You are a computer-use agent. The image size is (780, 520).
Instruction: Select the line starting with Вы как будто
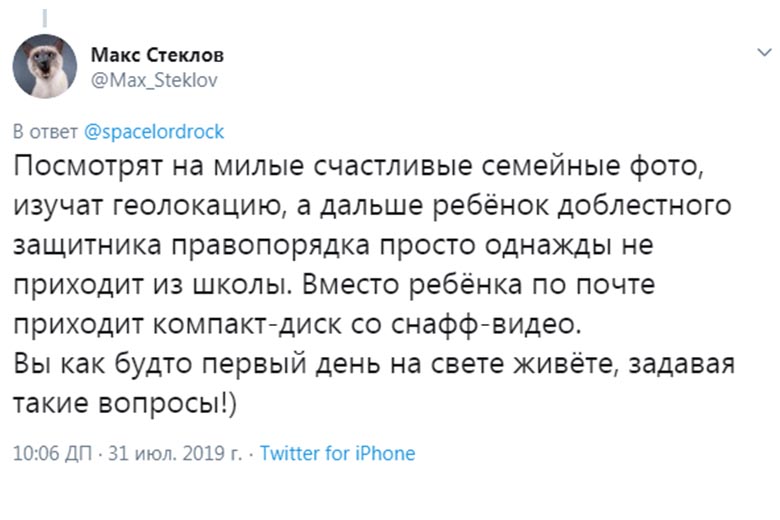[x=374, y=365]
